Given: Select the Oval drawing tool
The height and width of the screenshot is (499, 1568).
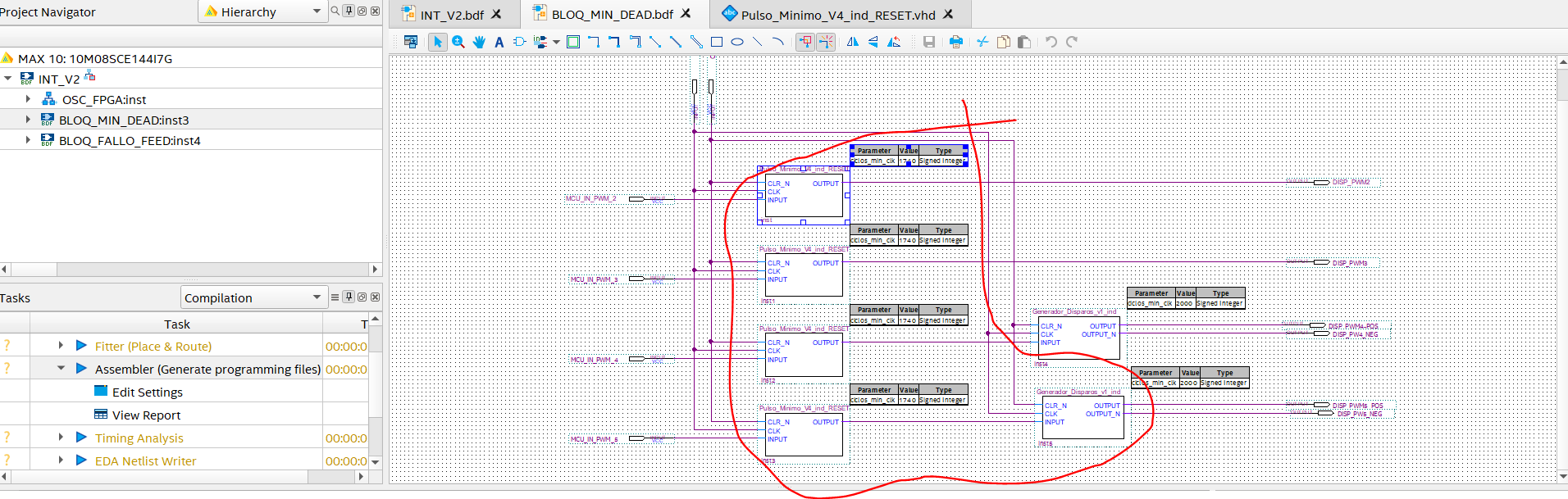Looking at the screenshot, I should pyautogui.click(x=737, y=42).
